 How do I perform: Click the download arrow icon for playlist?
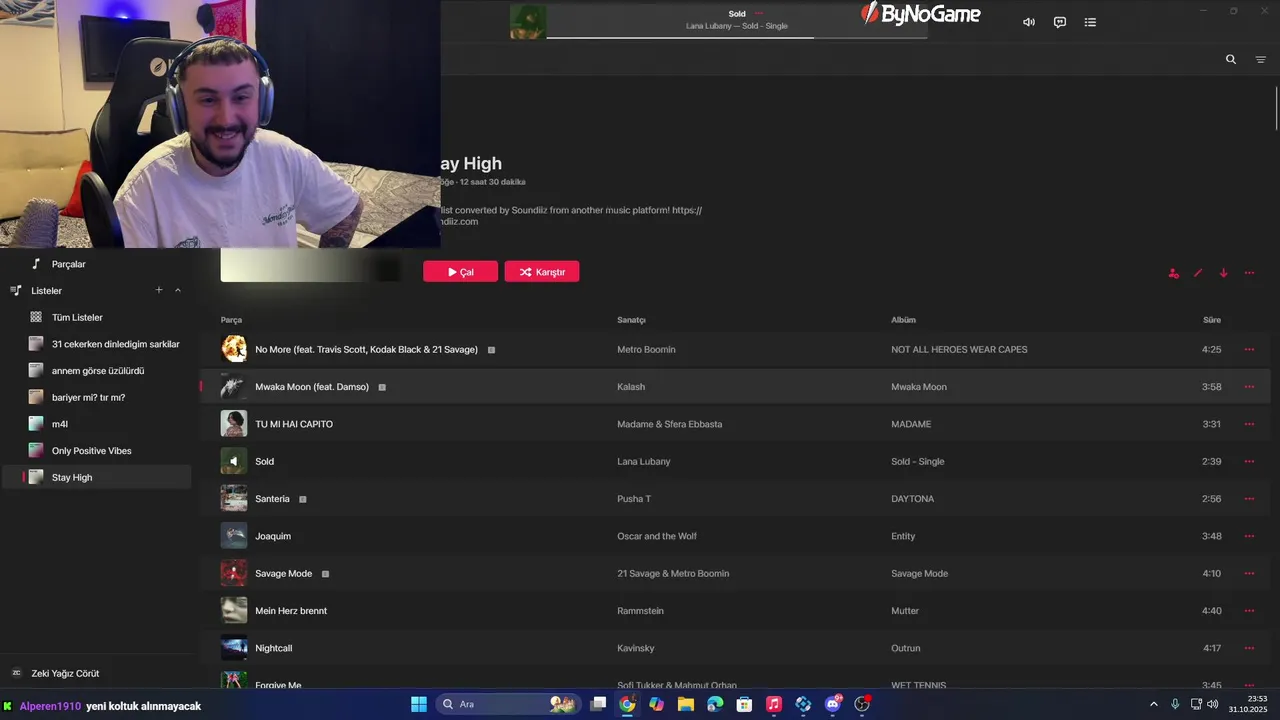tap(1223, 273)
